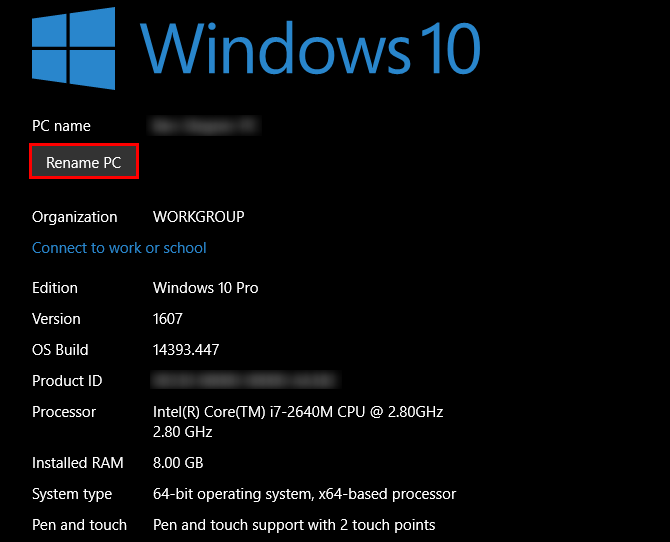Click the System type label

72,494
